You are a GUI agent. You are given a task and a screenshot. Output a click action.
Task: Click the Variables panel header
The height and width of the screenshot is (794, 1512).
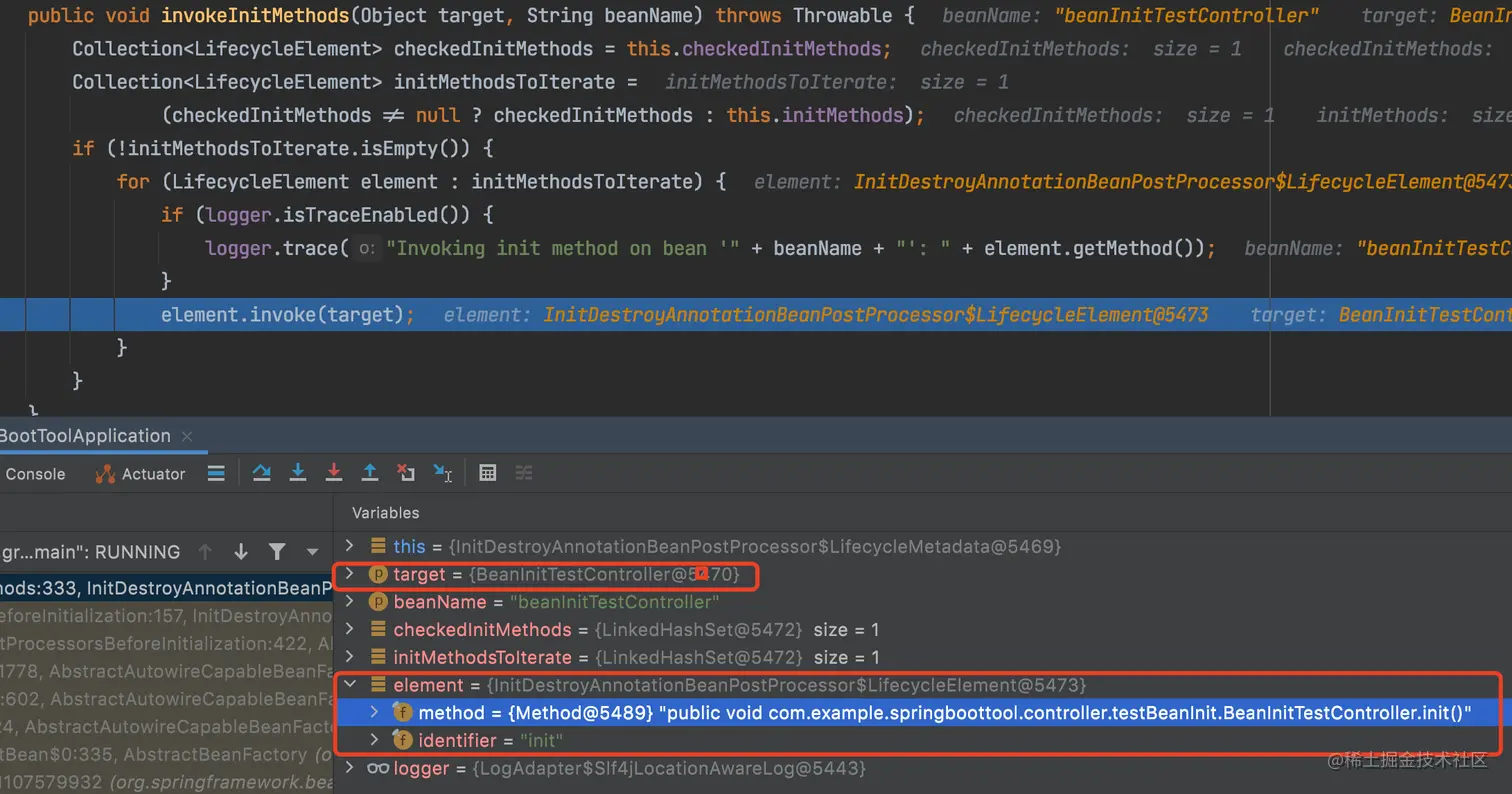tap(385, 512)
